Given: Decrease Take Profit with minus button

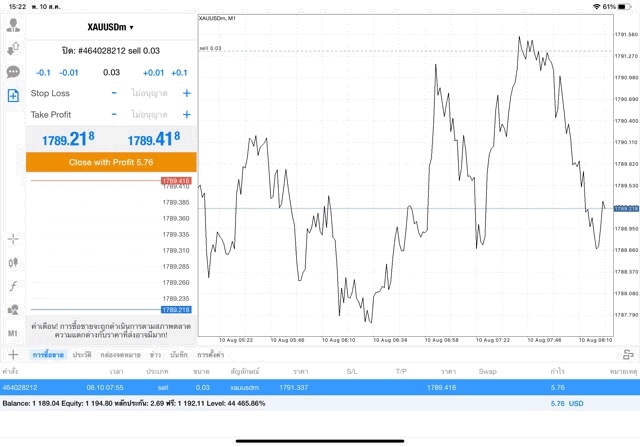Looking at the screenshot, I should coord(114,115).
